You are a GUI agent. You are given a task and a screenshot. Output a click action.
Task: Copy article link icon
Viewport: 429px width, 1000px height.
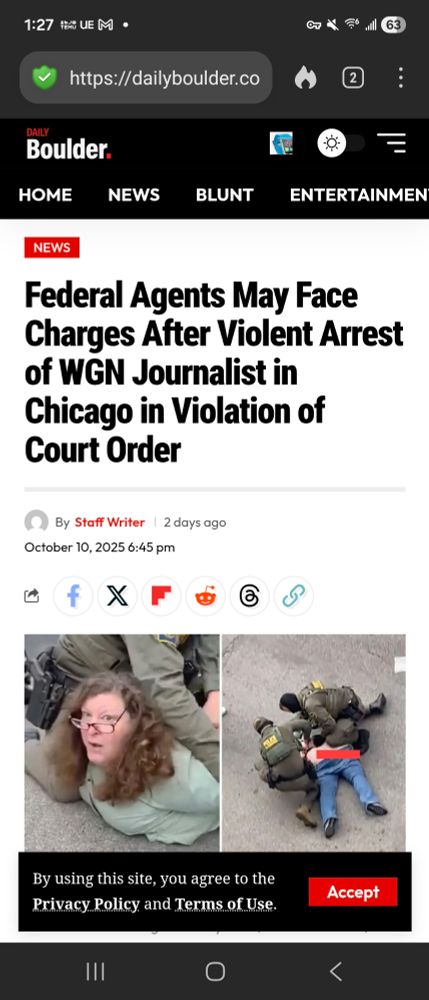point(293,596)
